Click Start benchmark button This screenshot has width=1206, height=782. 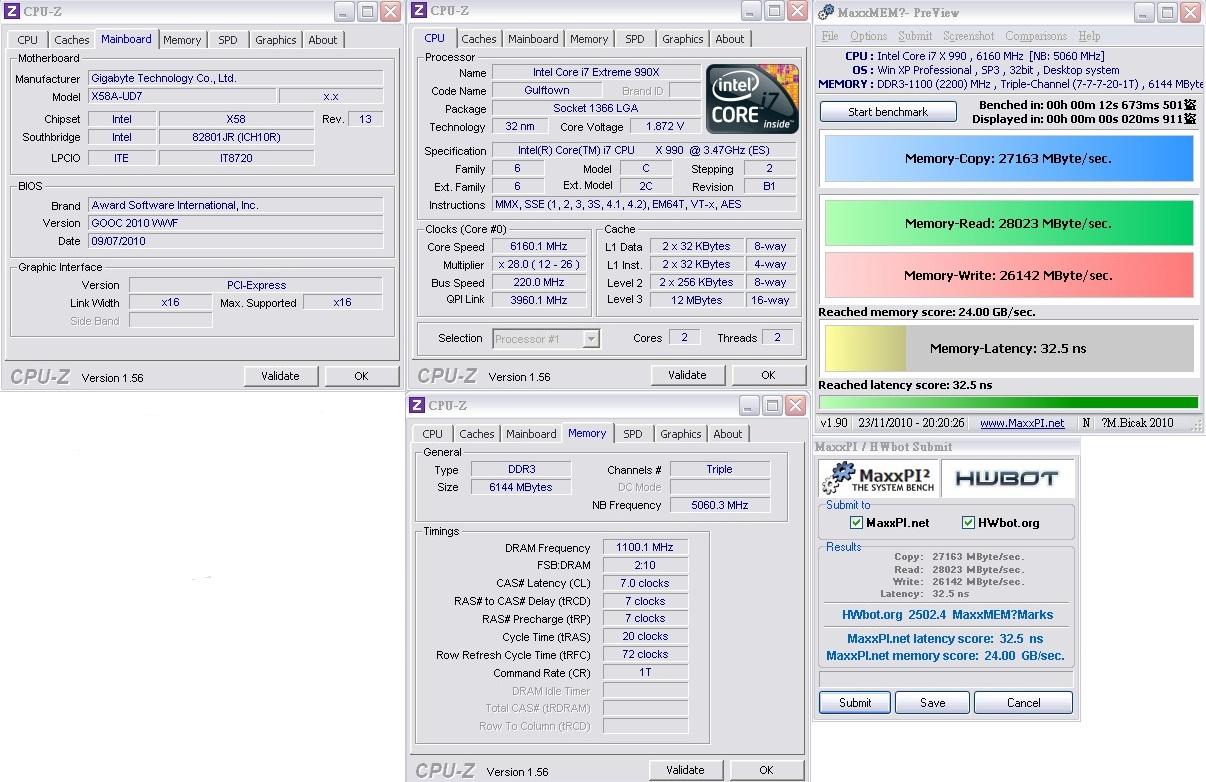pyautogui.click(x=888, y=112)
